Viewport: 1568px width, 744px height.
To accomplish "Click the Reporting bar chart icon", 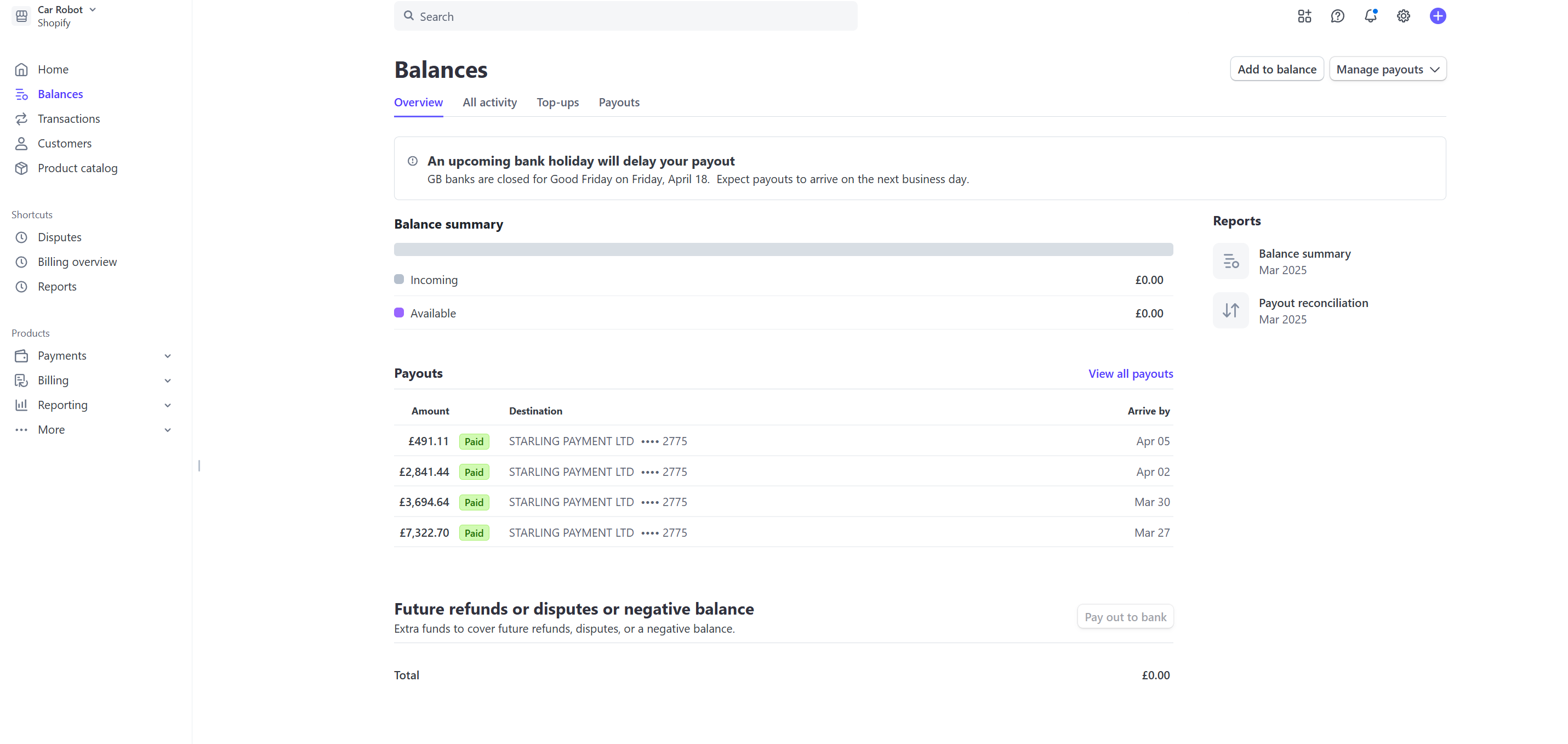I will 21,405.
